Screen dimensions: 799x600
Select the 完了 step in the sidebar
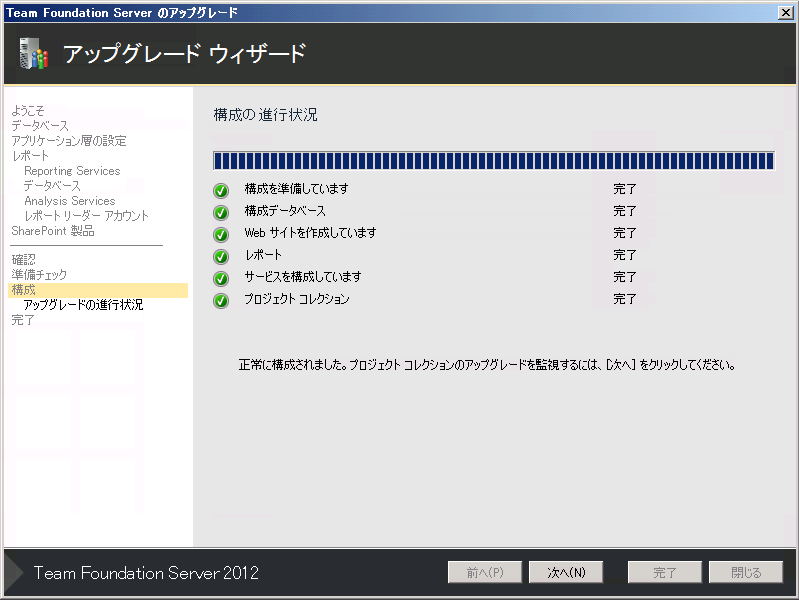coord(23,320)
